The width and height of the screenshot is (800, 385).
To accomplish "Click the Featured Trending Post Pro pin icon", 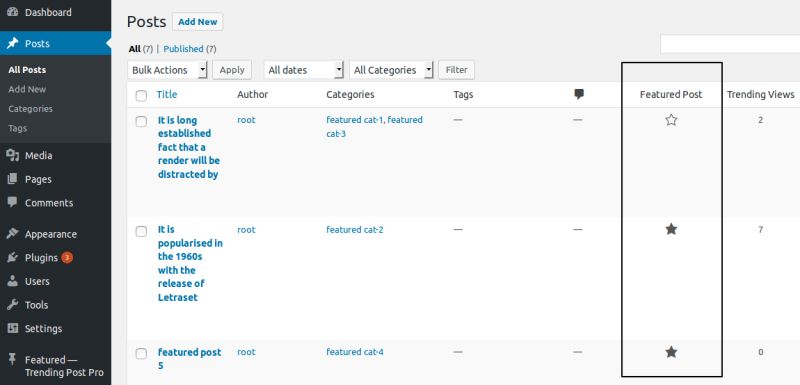I will pos(12,360).
